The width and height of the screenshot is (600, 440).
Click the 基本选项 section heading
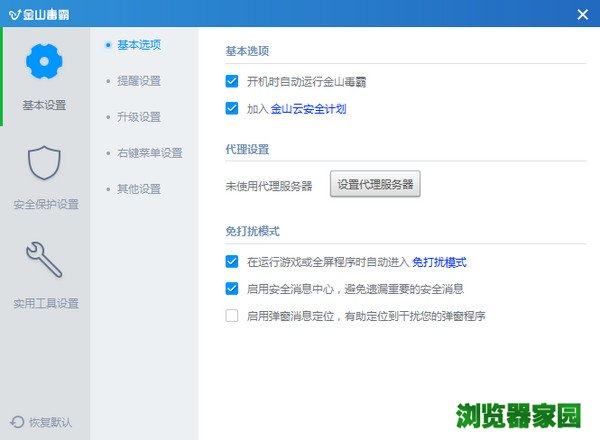tap(247, 51)
